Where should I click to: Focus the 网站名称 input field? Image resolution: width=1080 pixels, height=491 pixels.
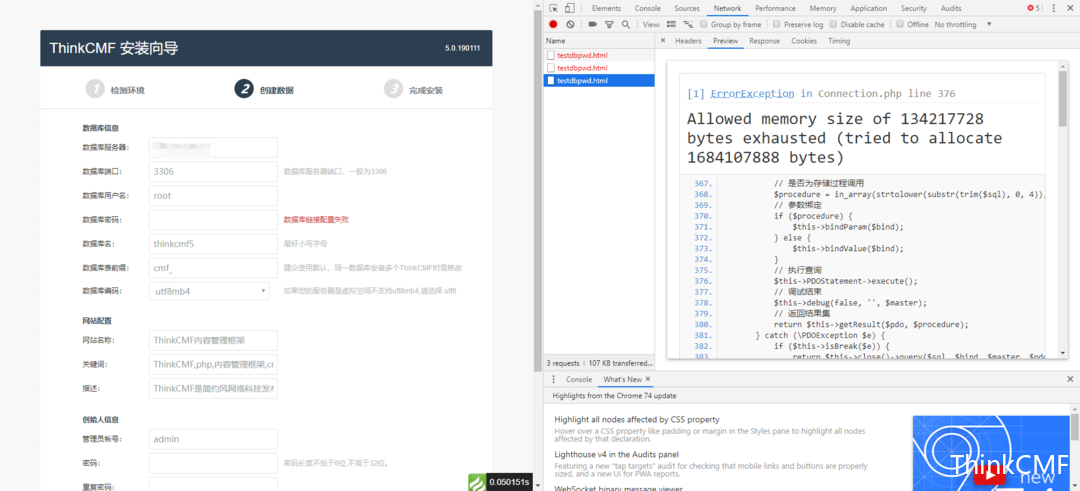coord(213,340)
